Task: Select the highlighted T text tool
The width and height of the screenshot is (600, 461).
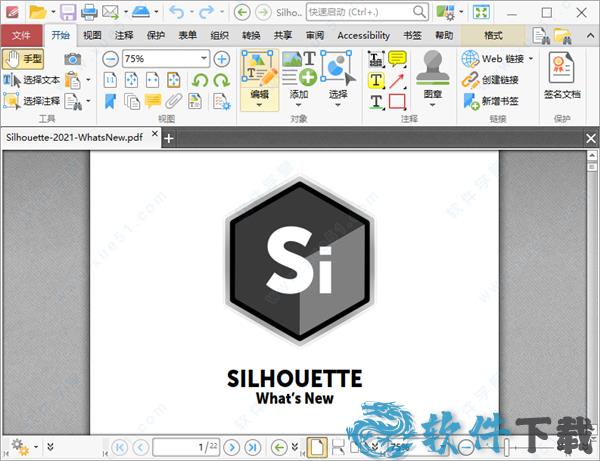Action: coord(376,81)
